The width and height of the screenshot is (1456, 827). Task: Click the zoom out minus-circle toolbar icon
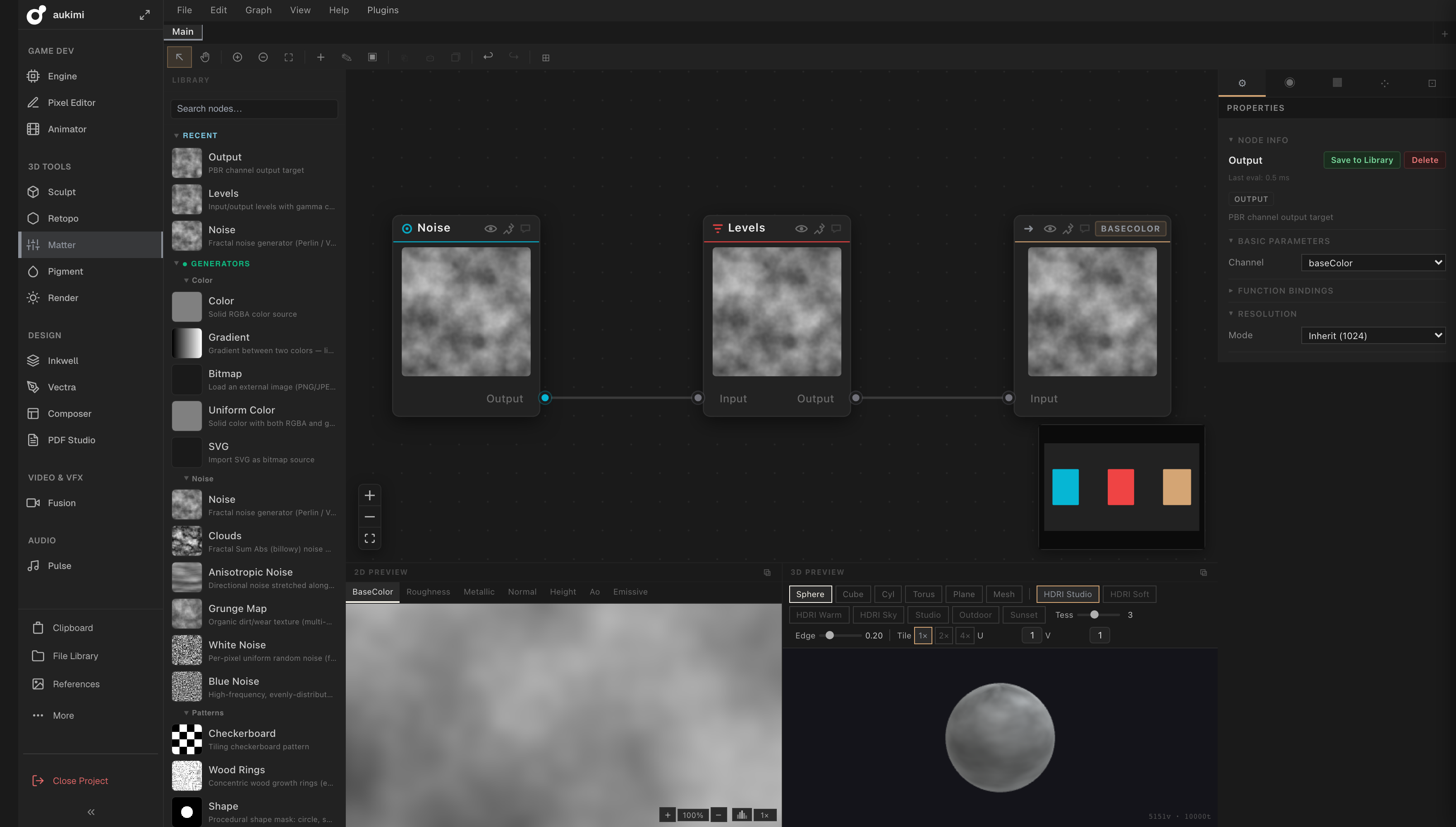[x=263, y=57]
